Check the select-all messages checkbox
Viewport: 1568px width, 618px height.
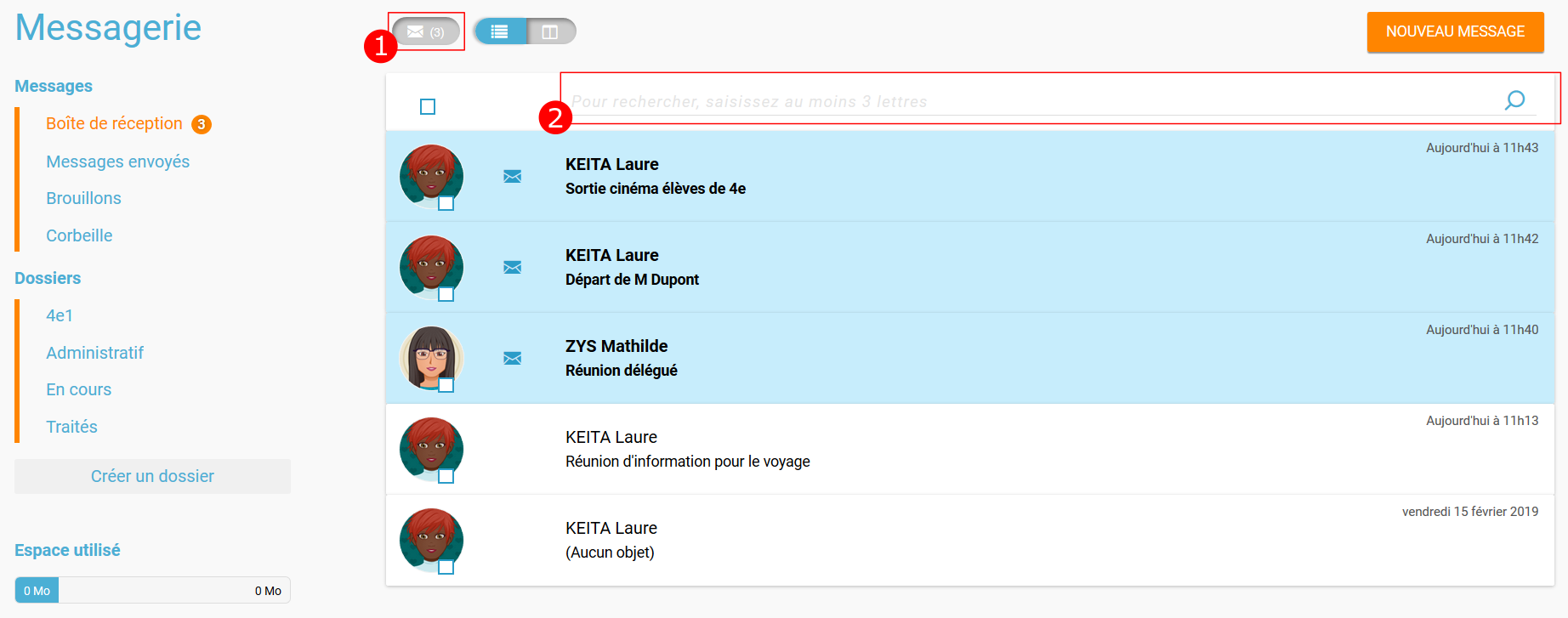[428, 106]
